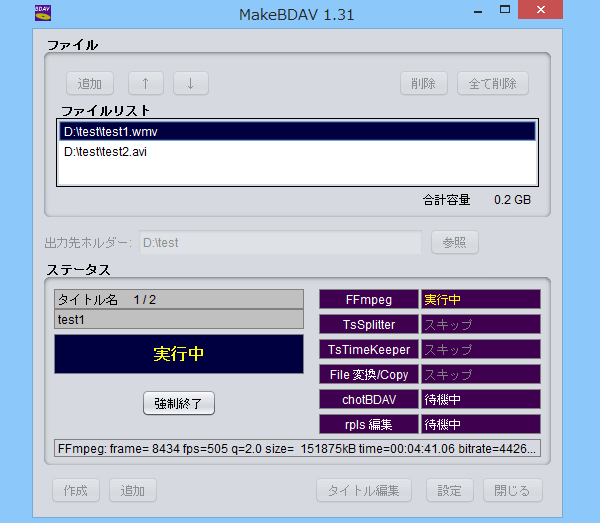
Task: Open the 設定 settings button
Action: (450, 490)
